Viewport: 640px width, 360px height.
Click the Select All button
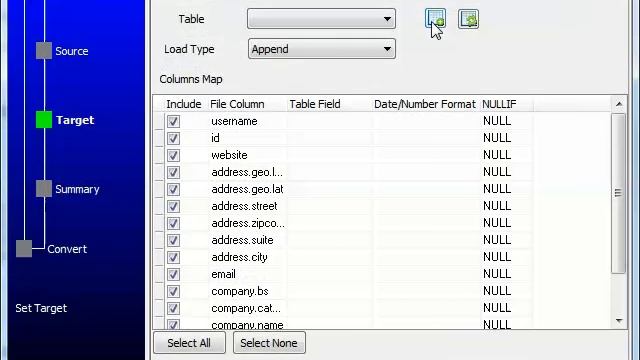(x=189, y=343)
